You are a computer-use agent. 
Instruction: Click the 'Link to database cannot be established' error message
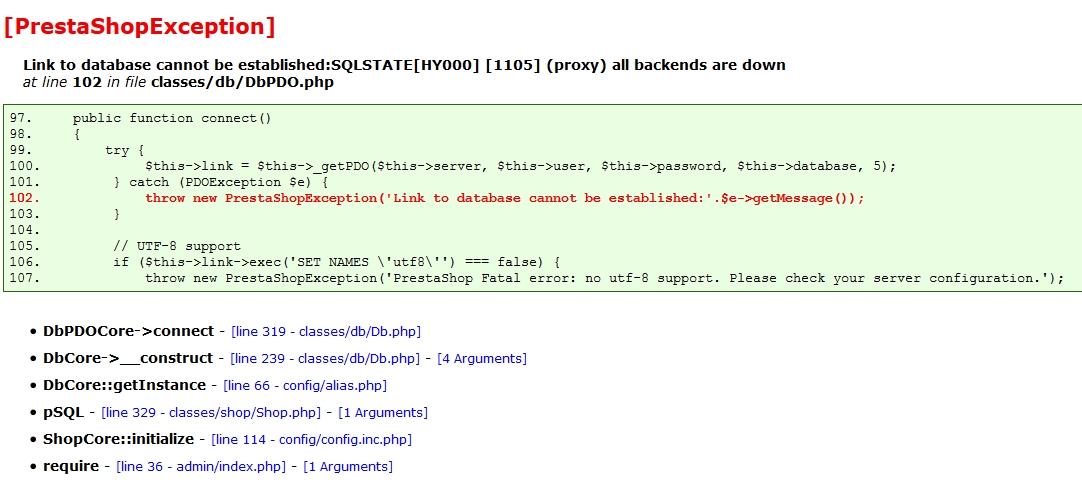(x=404, y=66)
